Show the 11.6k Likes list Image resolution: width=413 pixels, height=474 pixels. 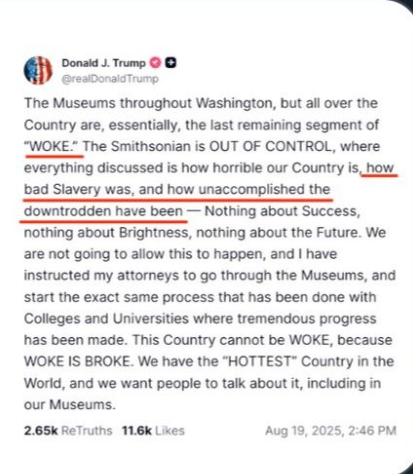(153, 431)
